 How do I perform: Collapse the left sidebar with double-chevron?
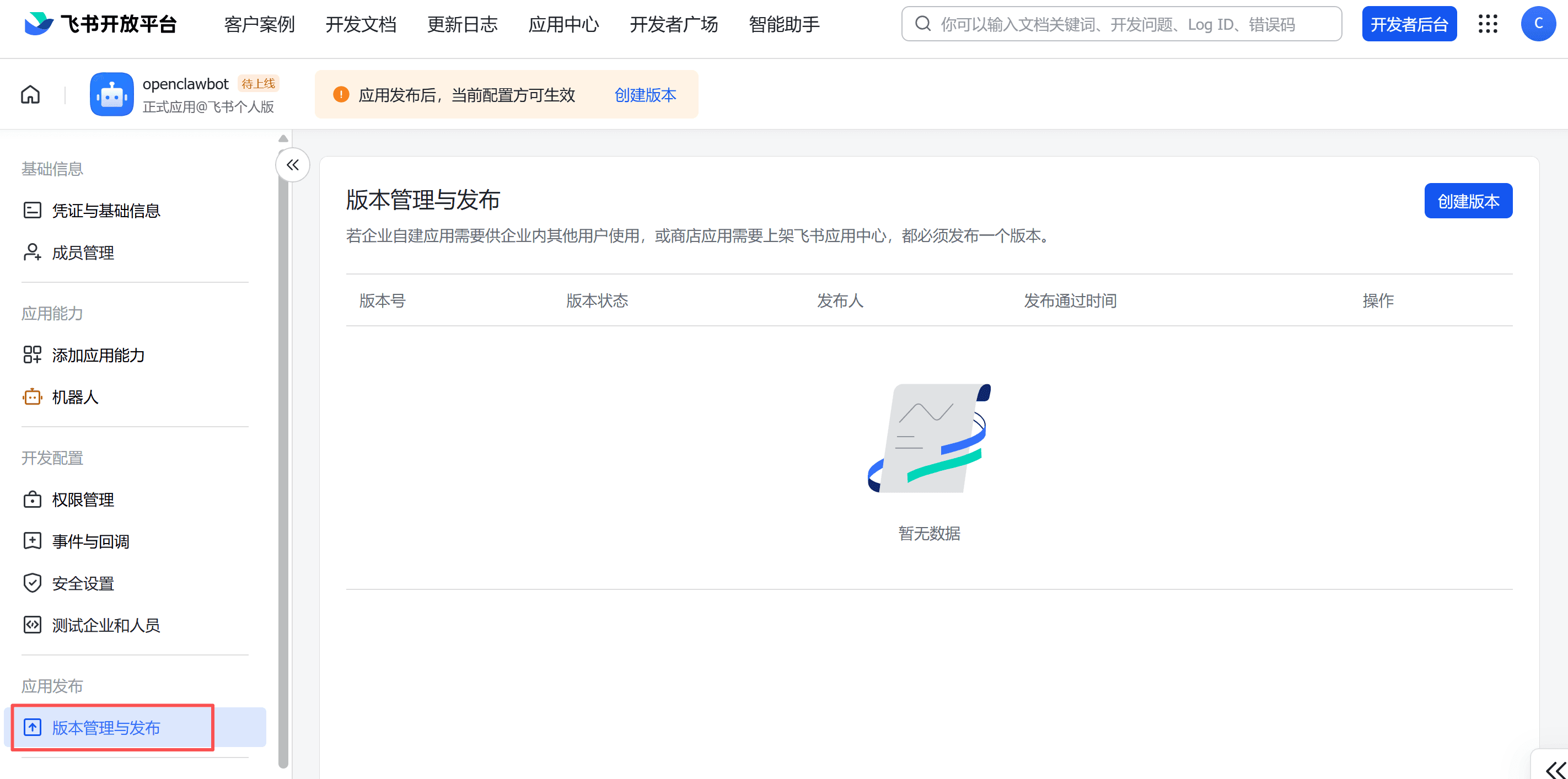[x=293, y=165]
